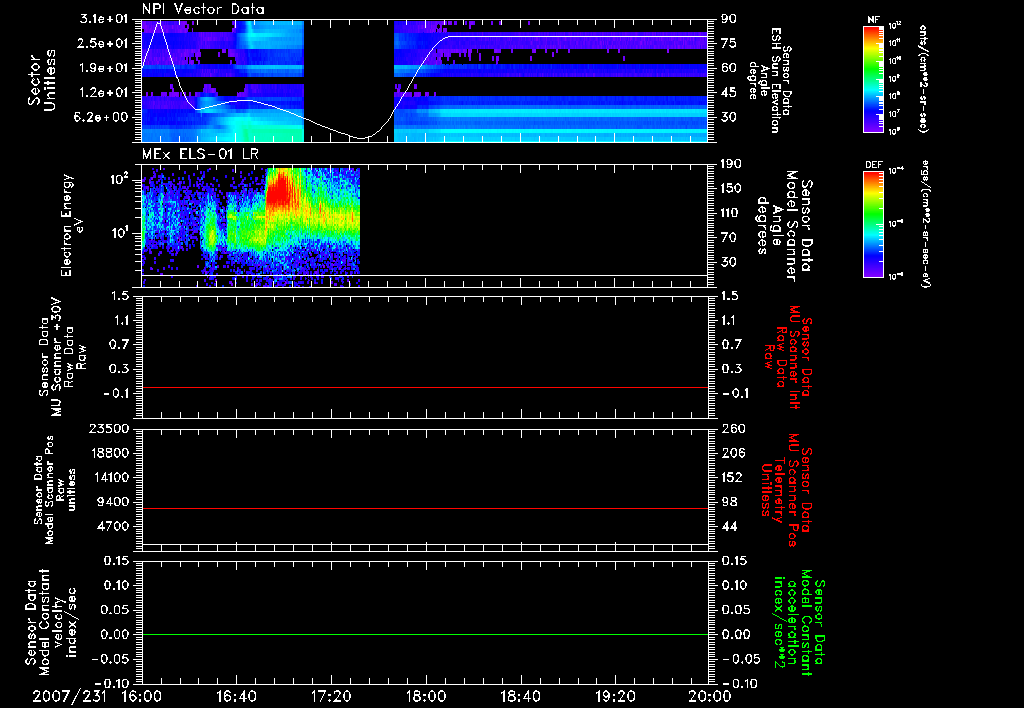The width and height of the screenshot is (1024, 708).
Task: Click the '14100' scanner position tick value
Action: [x=110, y=477]
